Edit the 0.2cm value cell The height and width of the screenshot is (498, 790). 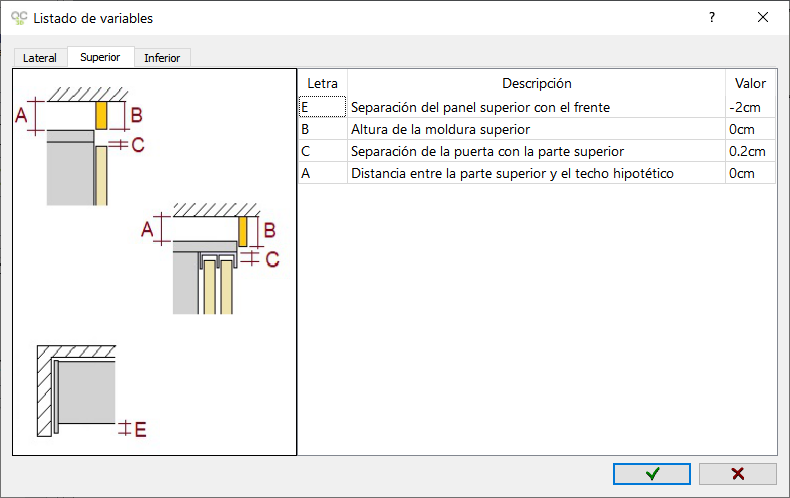(x=750, y=151)
